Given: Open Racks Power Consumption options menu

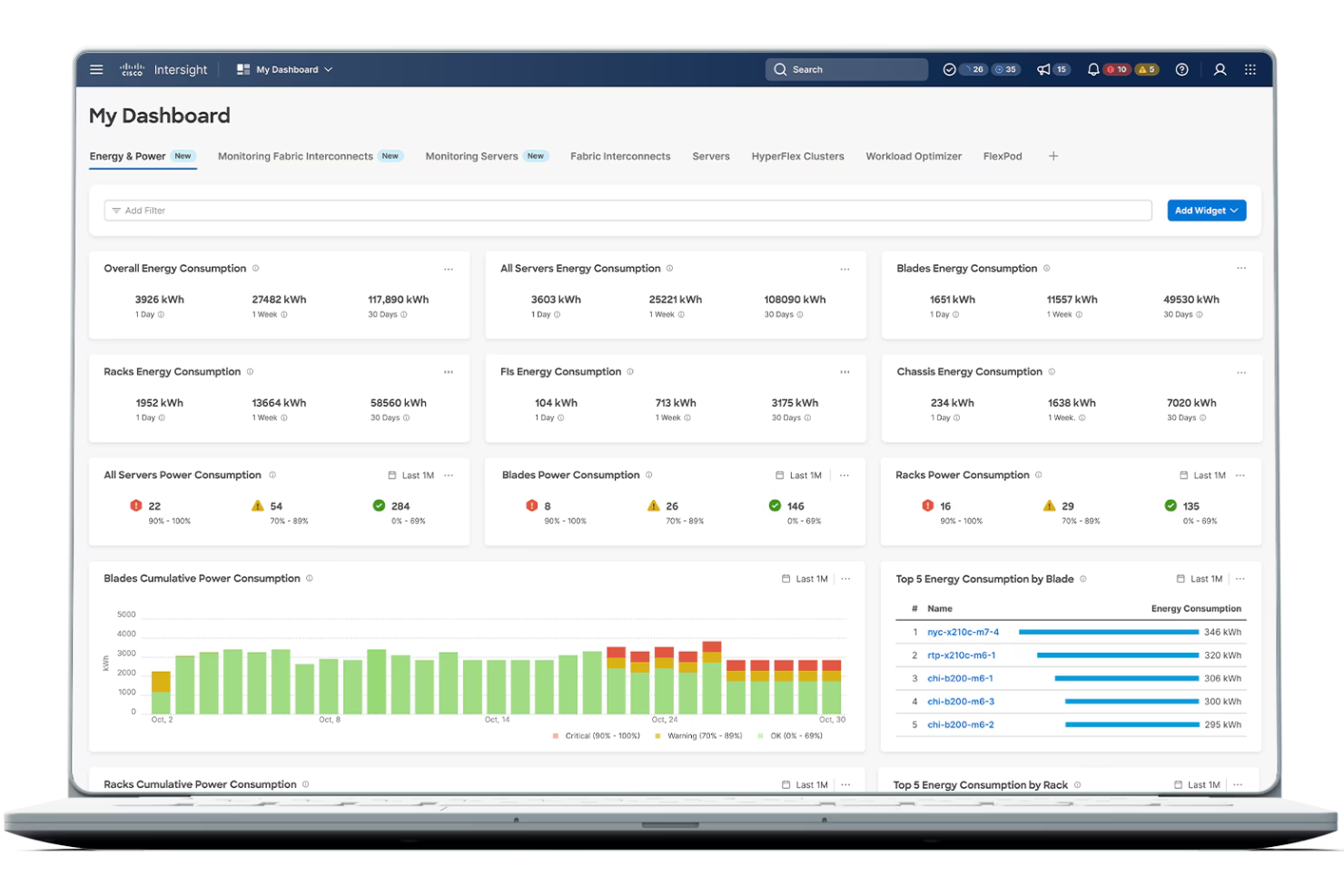Looking at the screenshot, I should [1240, 476].
